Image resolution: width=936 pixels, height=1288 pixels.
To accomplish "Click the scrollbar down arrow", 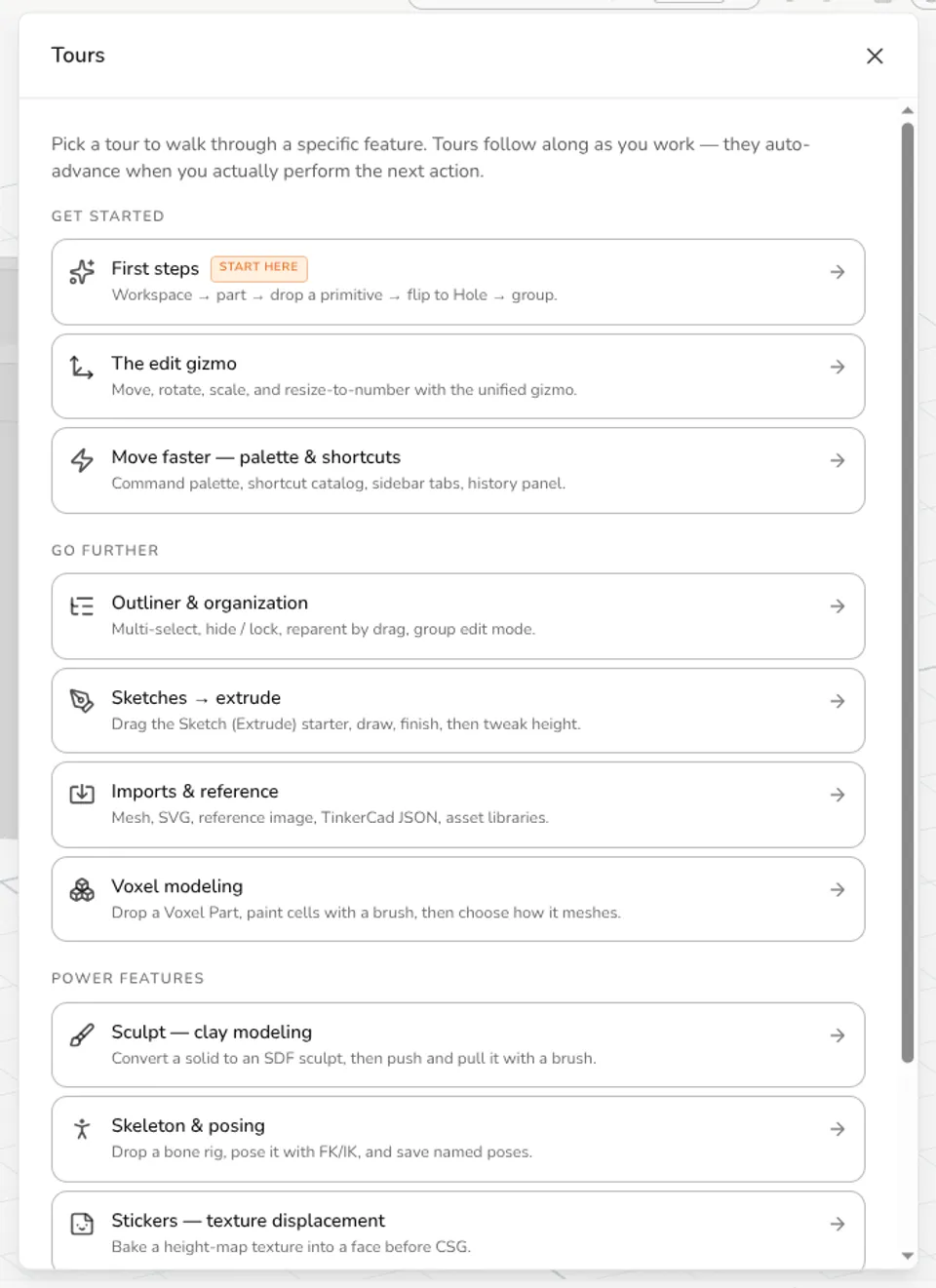I will [908, 1256].
